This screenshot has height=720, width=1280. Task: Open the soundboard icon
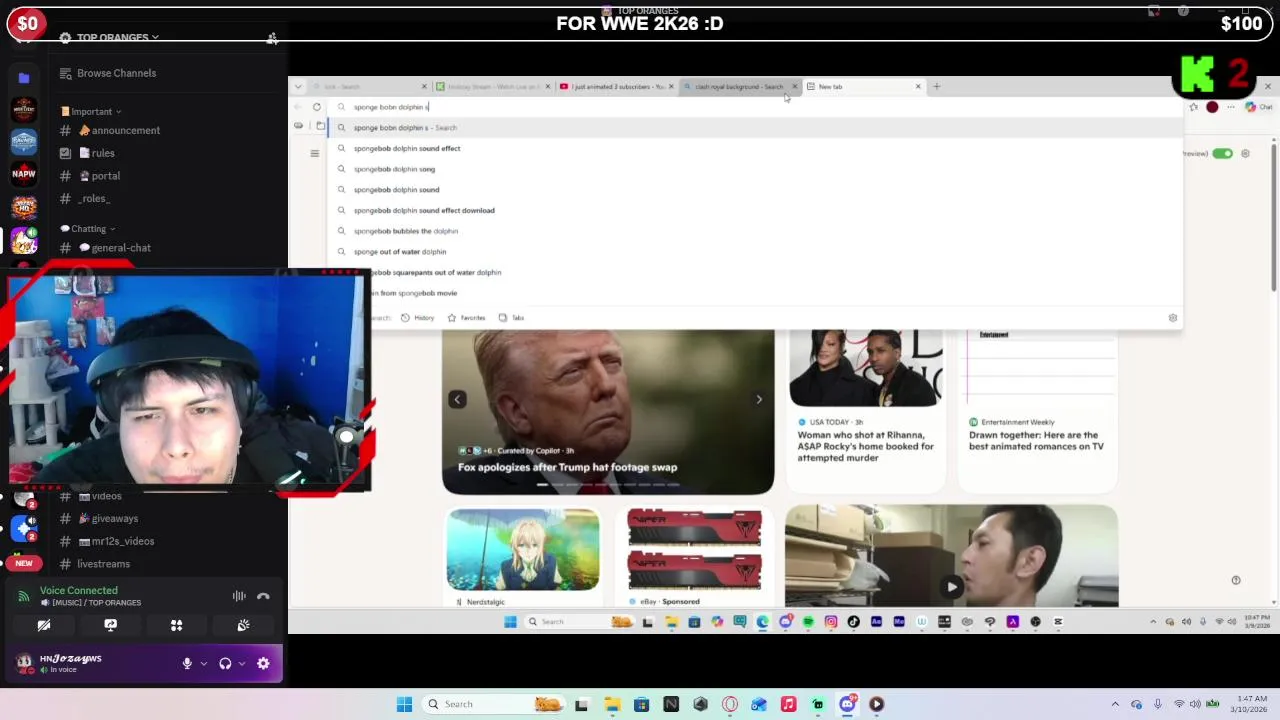pyautogui.click(x=243, y=625)
